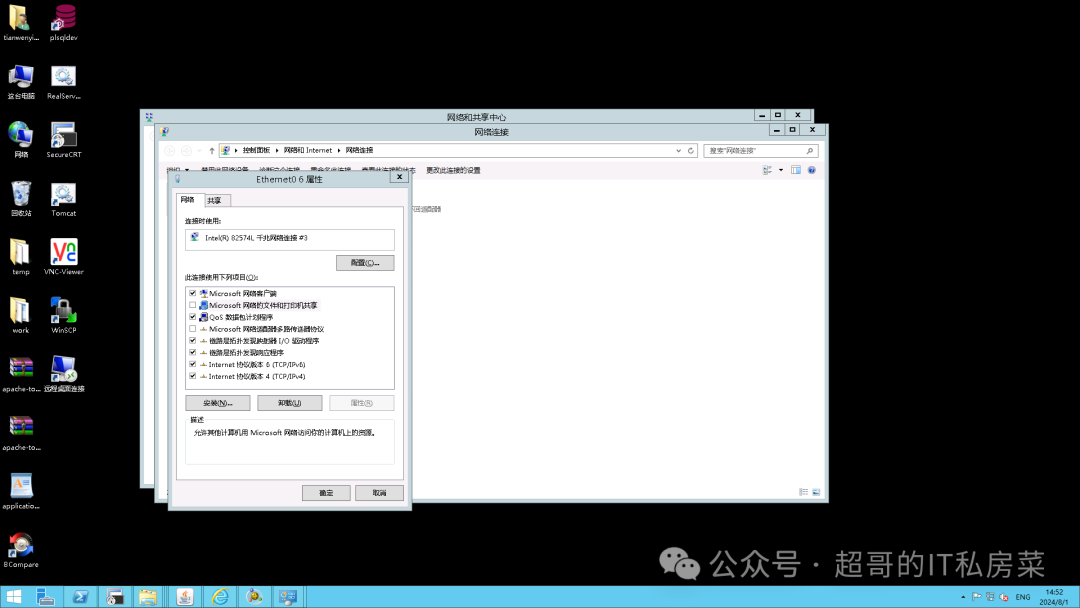
Task: Close the Ethernet0 6 属性 dialog
Action: (x=399, y=177)
